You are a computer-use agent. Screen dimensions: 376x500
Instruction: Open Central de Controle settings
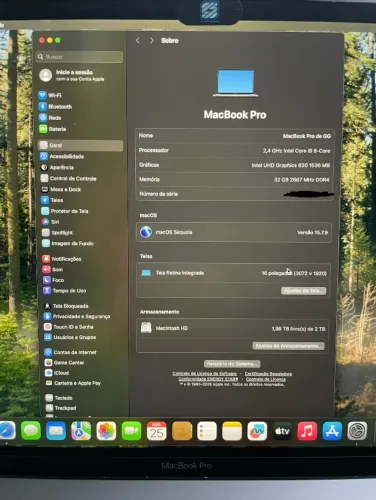(x=68, y=178)
